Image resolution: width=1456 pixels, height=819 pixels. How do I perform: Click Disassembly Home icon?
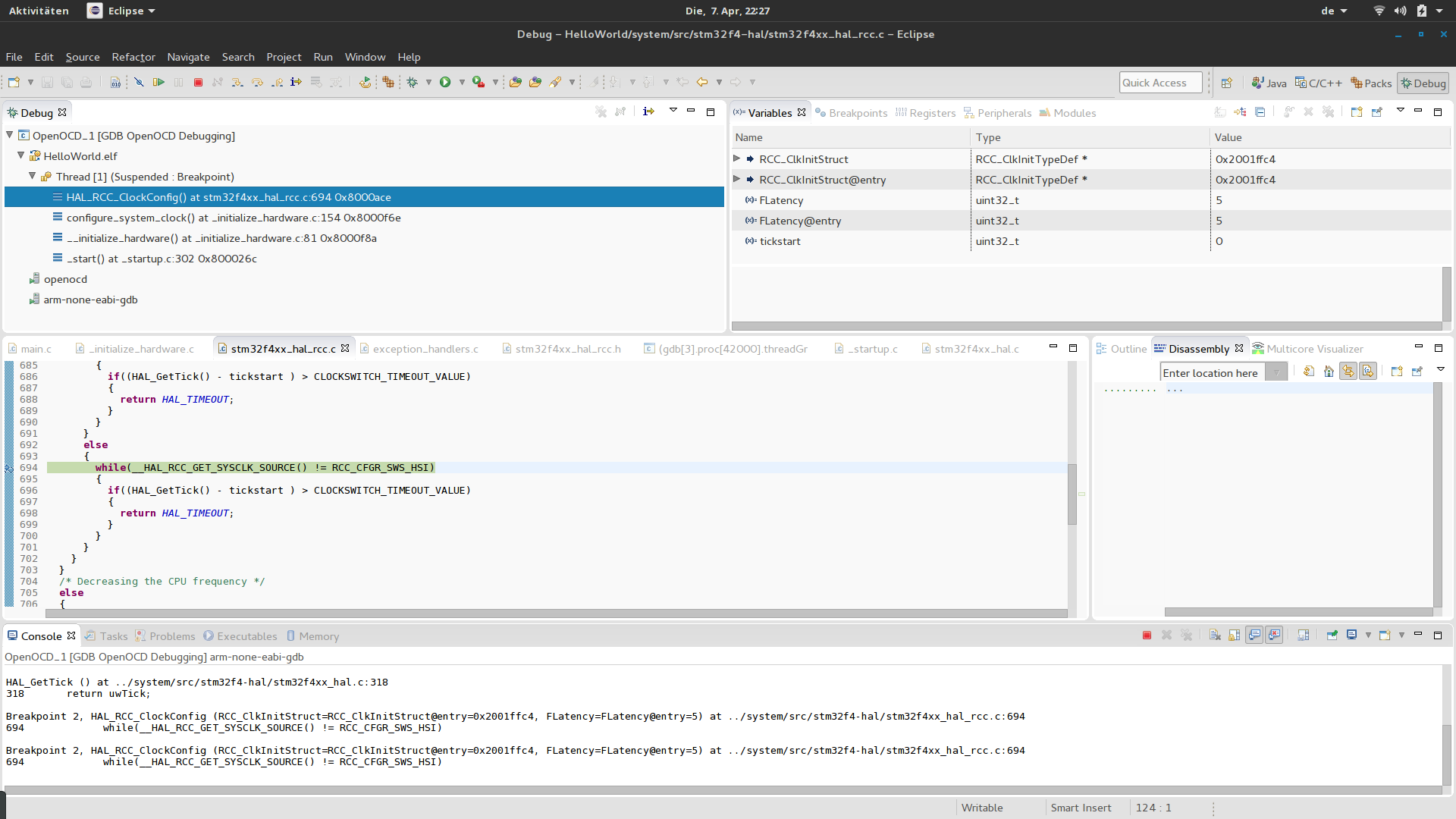1329,372
